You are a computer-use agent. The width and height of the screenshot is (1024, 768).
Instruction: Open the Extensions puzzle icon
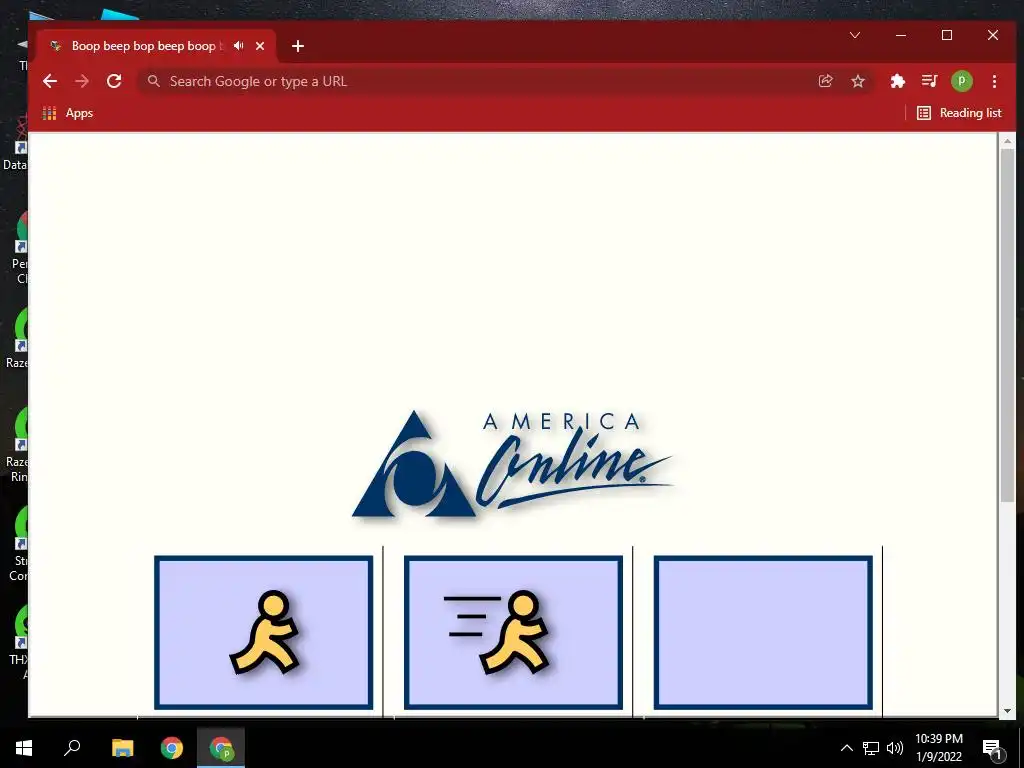click(x=897, y=81)
